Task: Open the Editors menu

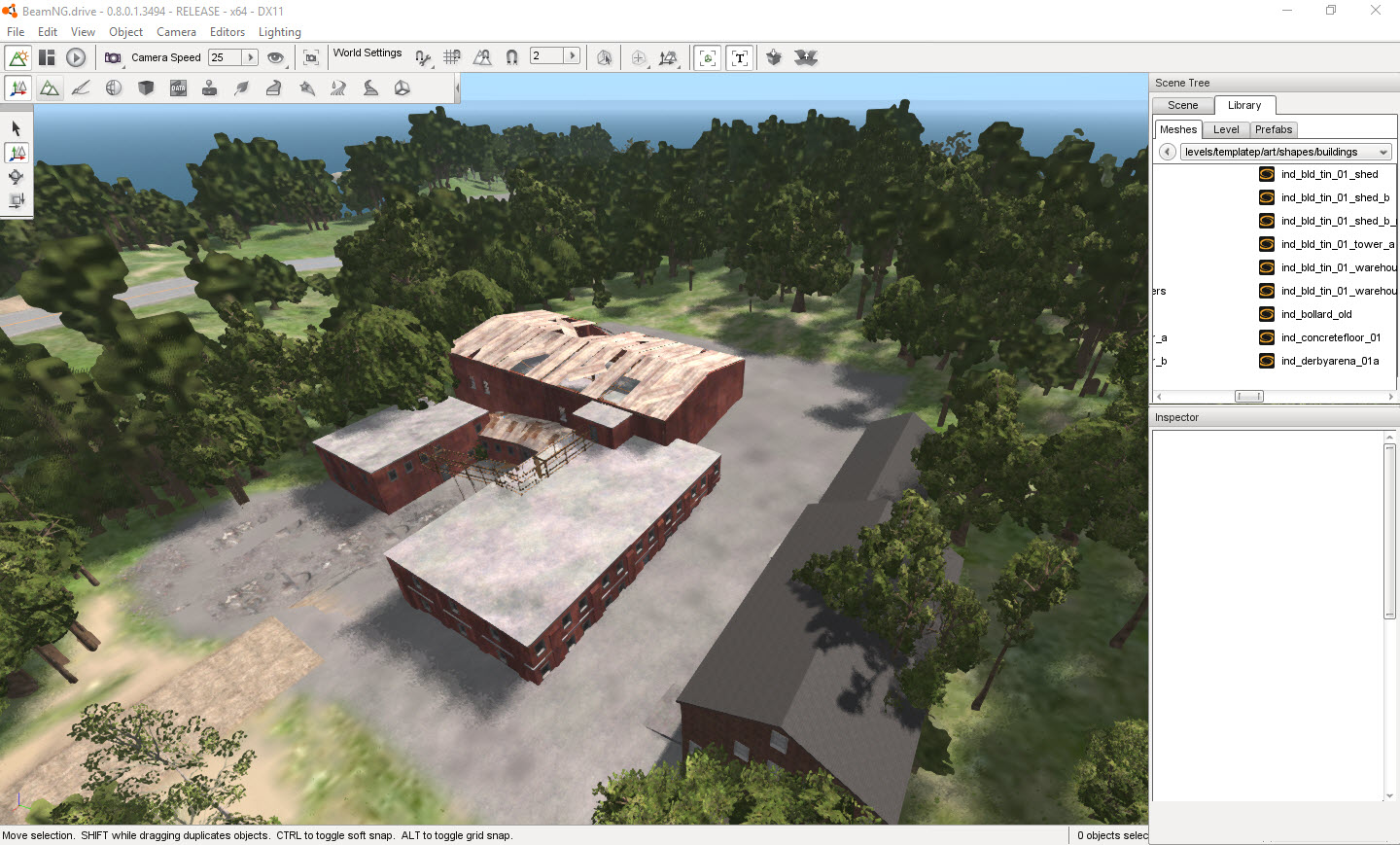Action: pos(227,32)
